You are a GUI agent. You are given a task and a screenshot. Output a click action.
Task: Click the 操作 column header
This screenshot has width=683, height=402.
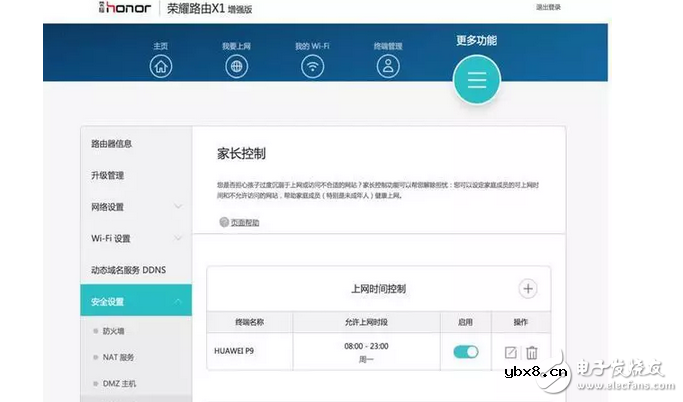(x=521, y=322)
